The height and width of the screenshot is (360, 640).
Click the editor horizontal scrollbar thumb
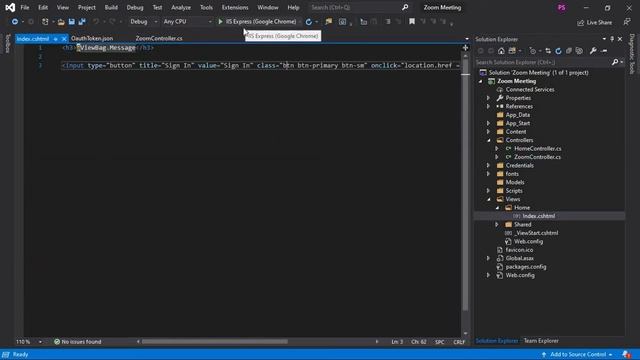(x=214, y=342)
